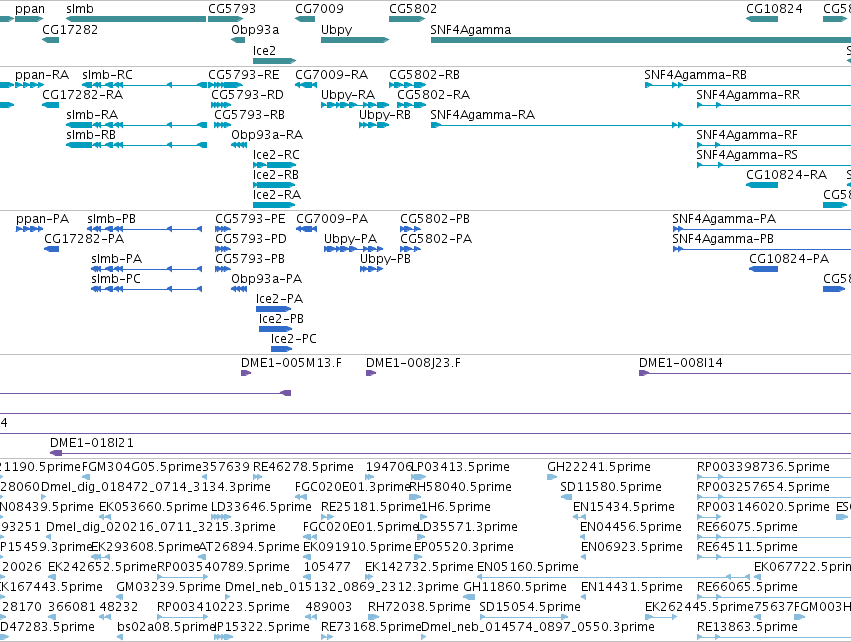Click the ppan gene label
The image size is (851, 642).
click(x=30, y=9)
